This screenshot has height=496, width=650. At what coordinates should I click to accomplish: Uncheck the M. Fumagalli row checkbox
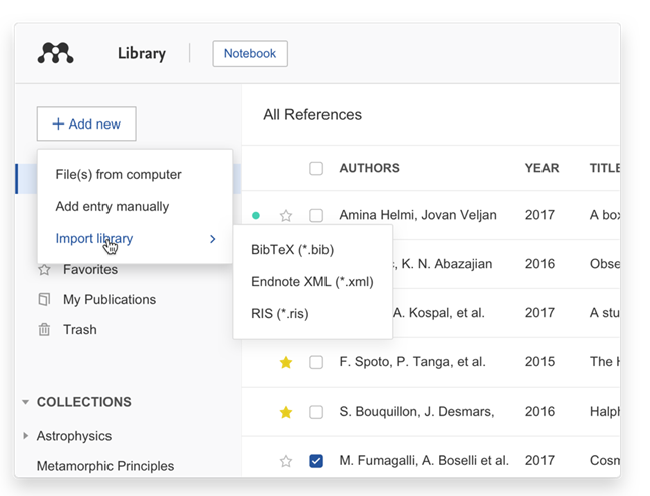tap(316, 461)
